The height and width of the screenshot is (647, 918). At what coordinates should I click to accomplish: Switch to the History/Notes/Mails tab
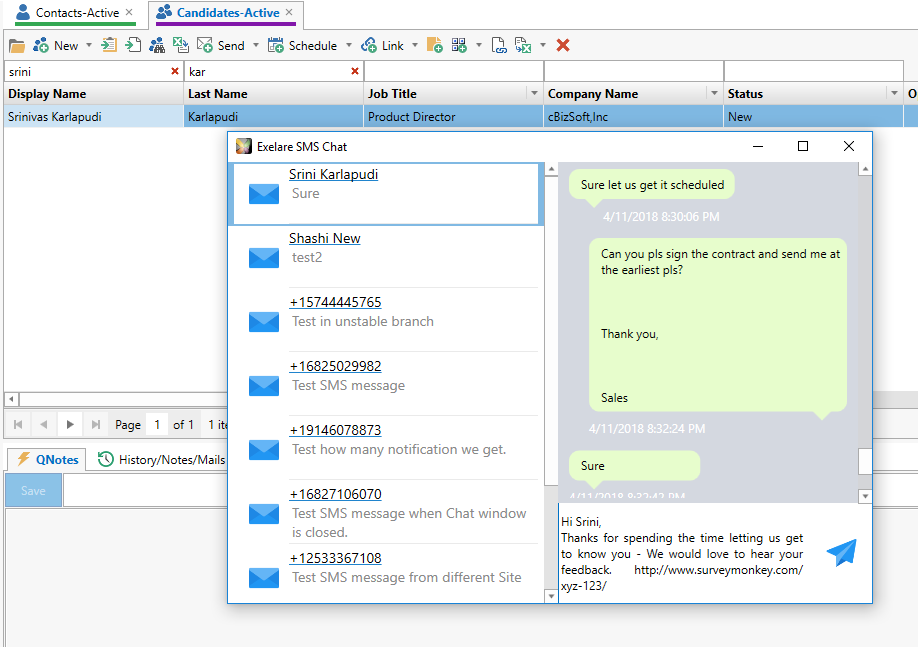[162, 460]
